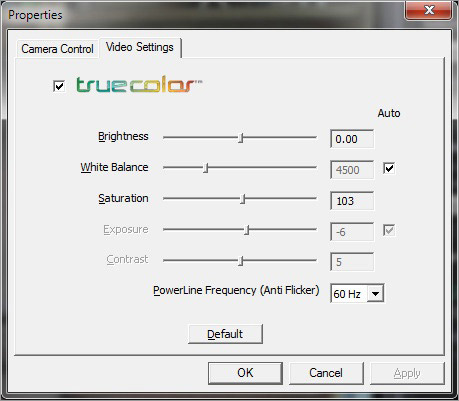Viewport: 459px width, 401px height.
Task: Click the Brightness slider thumb
Action: pos(241,137)
